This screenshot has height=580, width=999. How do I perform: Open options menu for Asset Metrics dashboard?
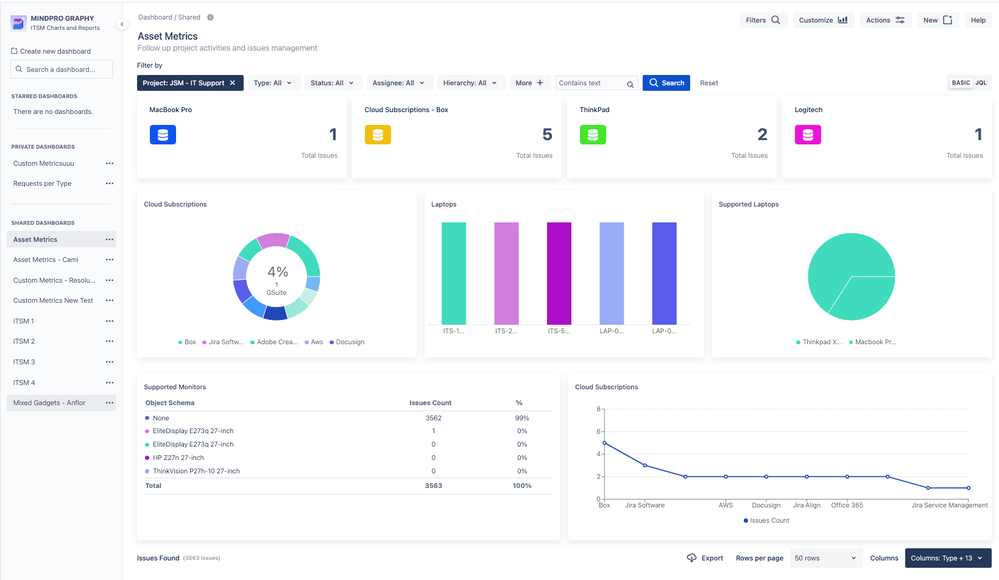pyautogui.click(x=110, y=240)
